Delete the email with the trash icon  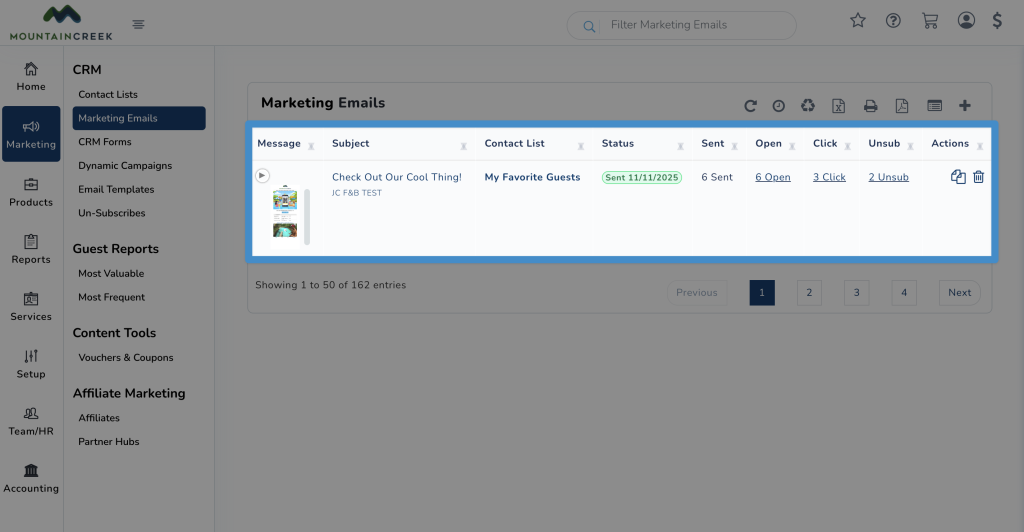pyautogui.click(x=978, y=177)
